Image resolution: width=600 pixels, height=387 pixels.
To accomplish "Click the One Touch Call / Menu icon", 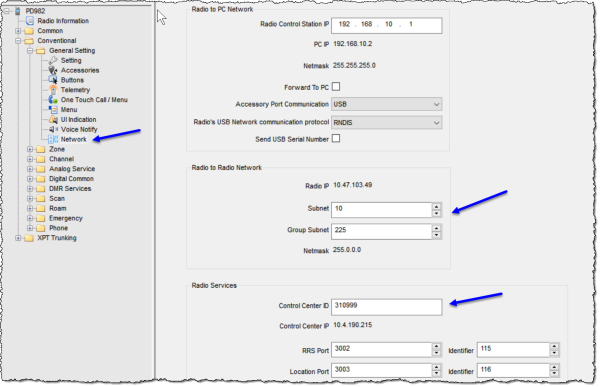I will pyautogui.click(x=53, y=100).
